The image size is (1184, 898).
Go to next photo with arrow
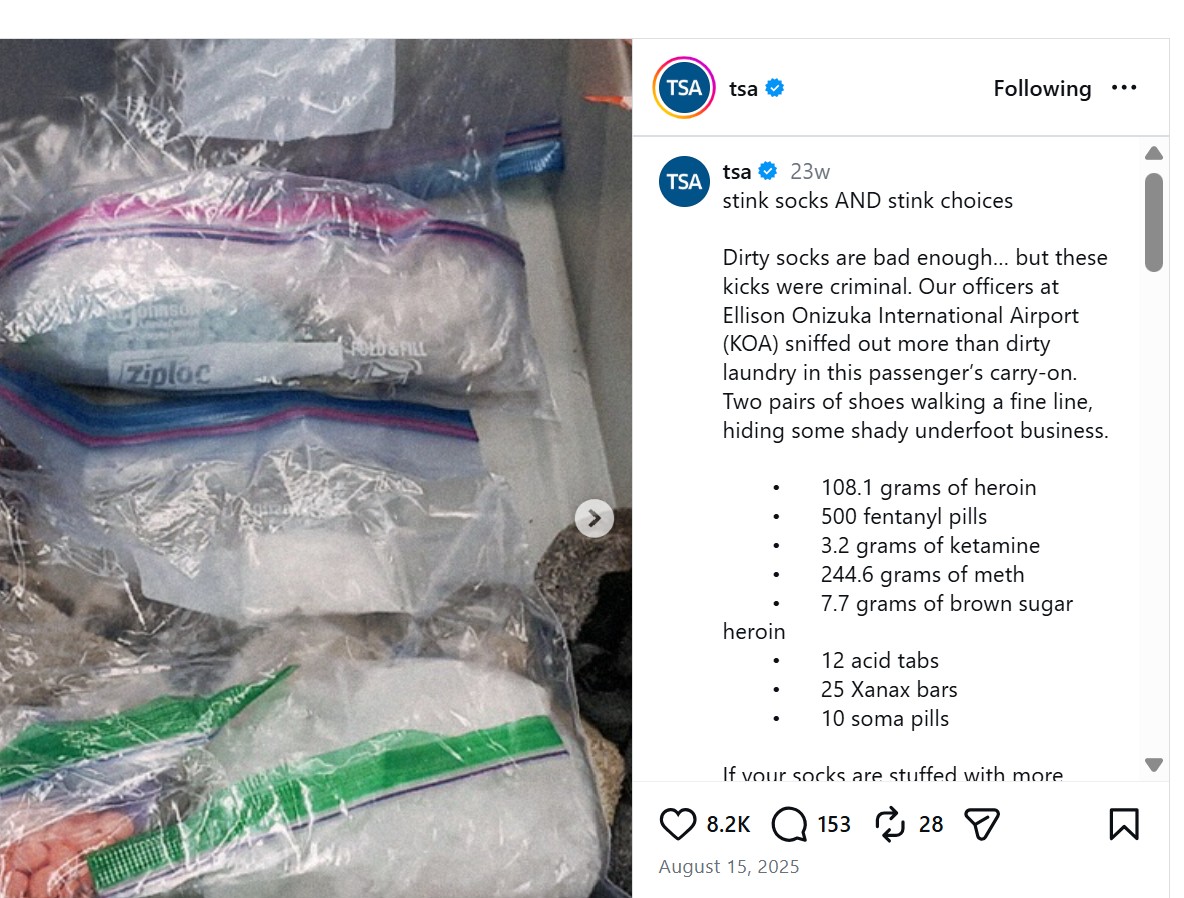pos(594,518)
